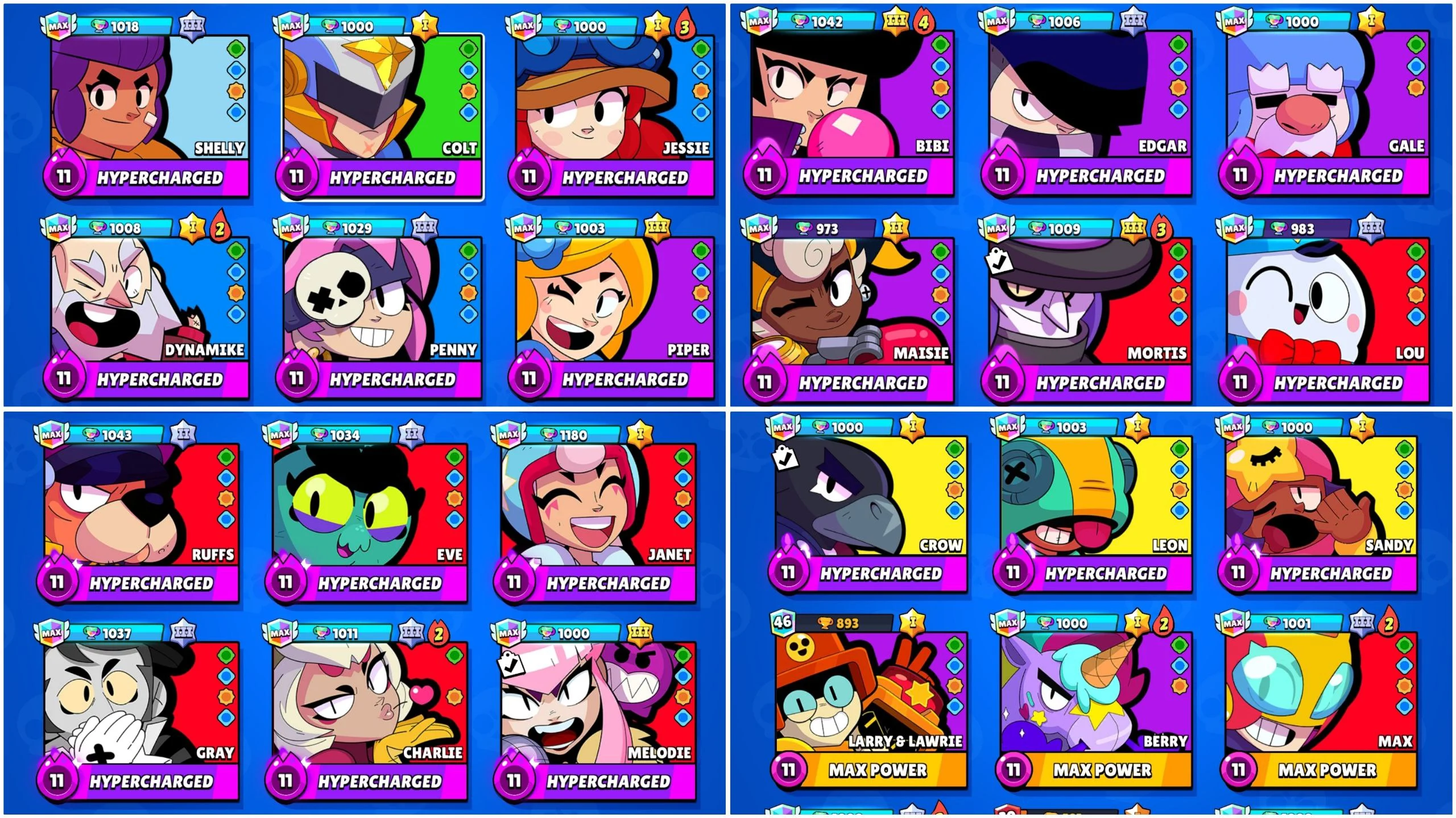
Task: Select the Shelly brawler card portrait
Action: [150, 97]
